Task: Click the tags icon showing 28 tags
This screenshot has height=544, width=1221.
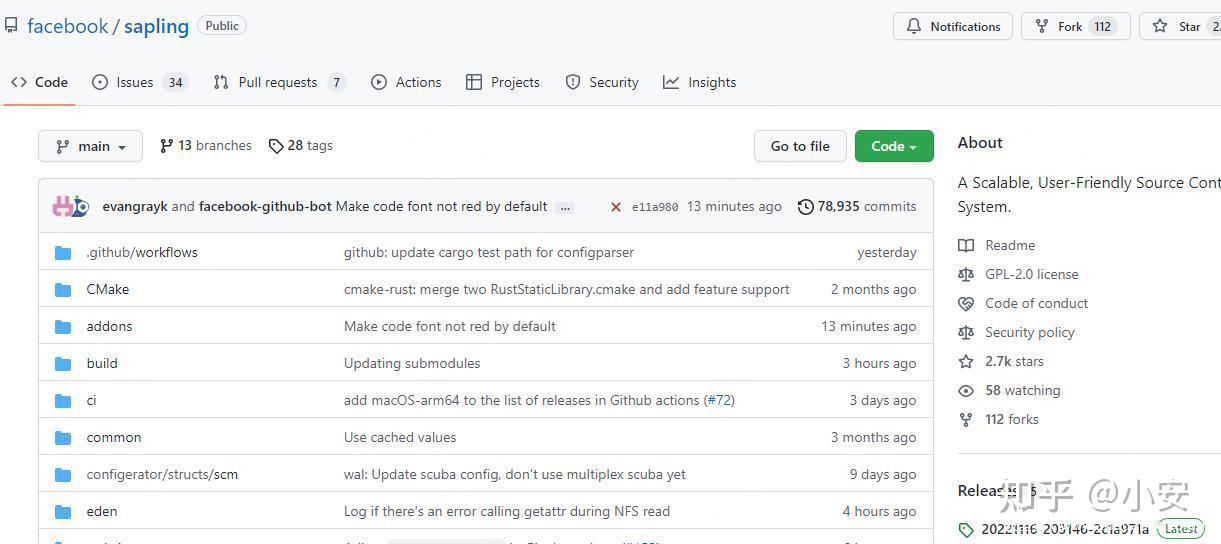Action: [276, 146]
